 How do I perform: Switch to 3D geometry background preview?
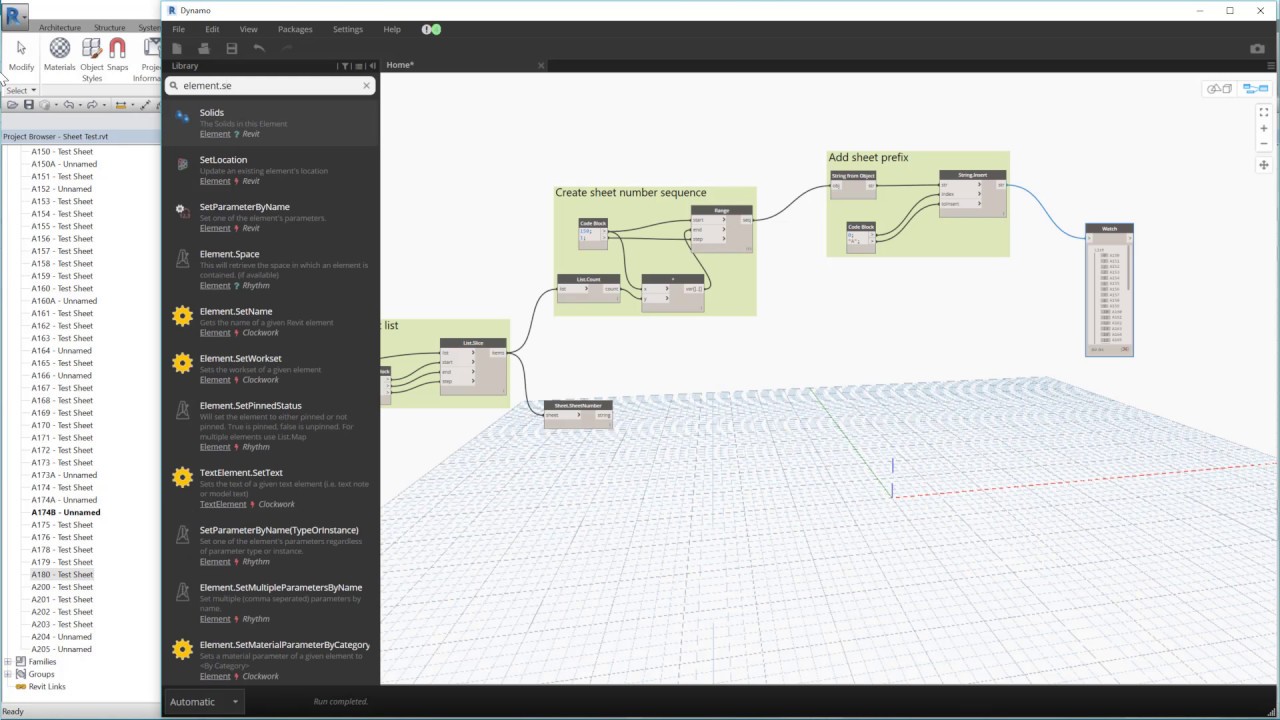tap(1219, 89)
